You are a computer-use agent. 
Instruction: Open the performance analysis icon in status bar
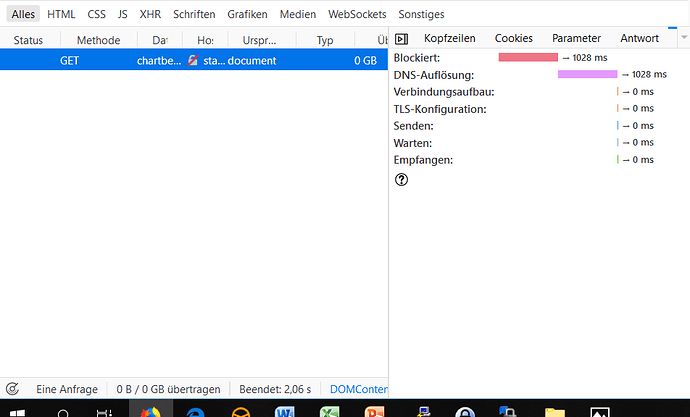click(x=12, y=388)
